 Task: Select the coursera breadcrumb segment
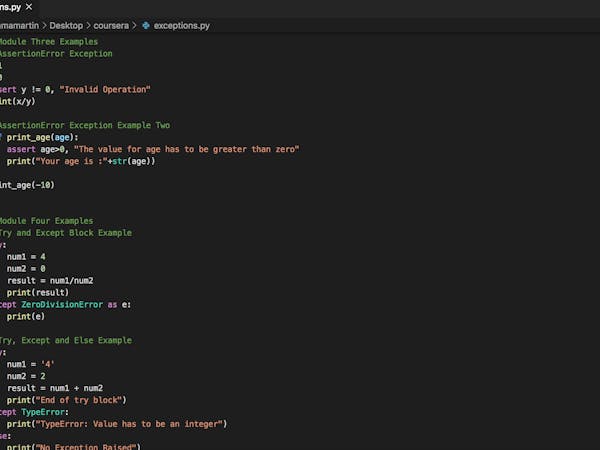111,26
